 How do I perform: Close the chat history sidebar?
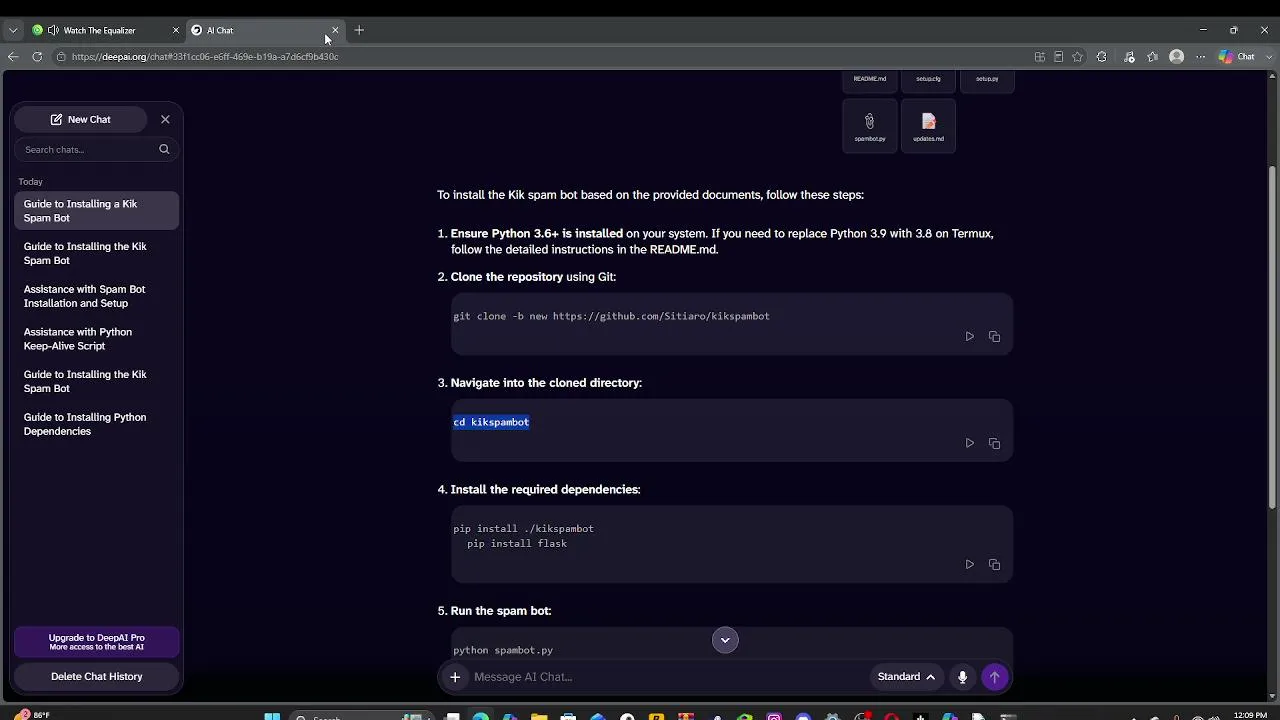coord(165,119)
